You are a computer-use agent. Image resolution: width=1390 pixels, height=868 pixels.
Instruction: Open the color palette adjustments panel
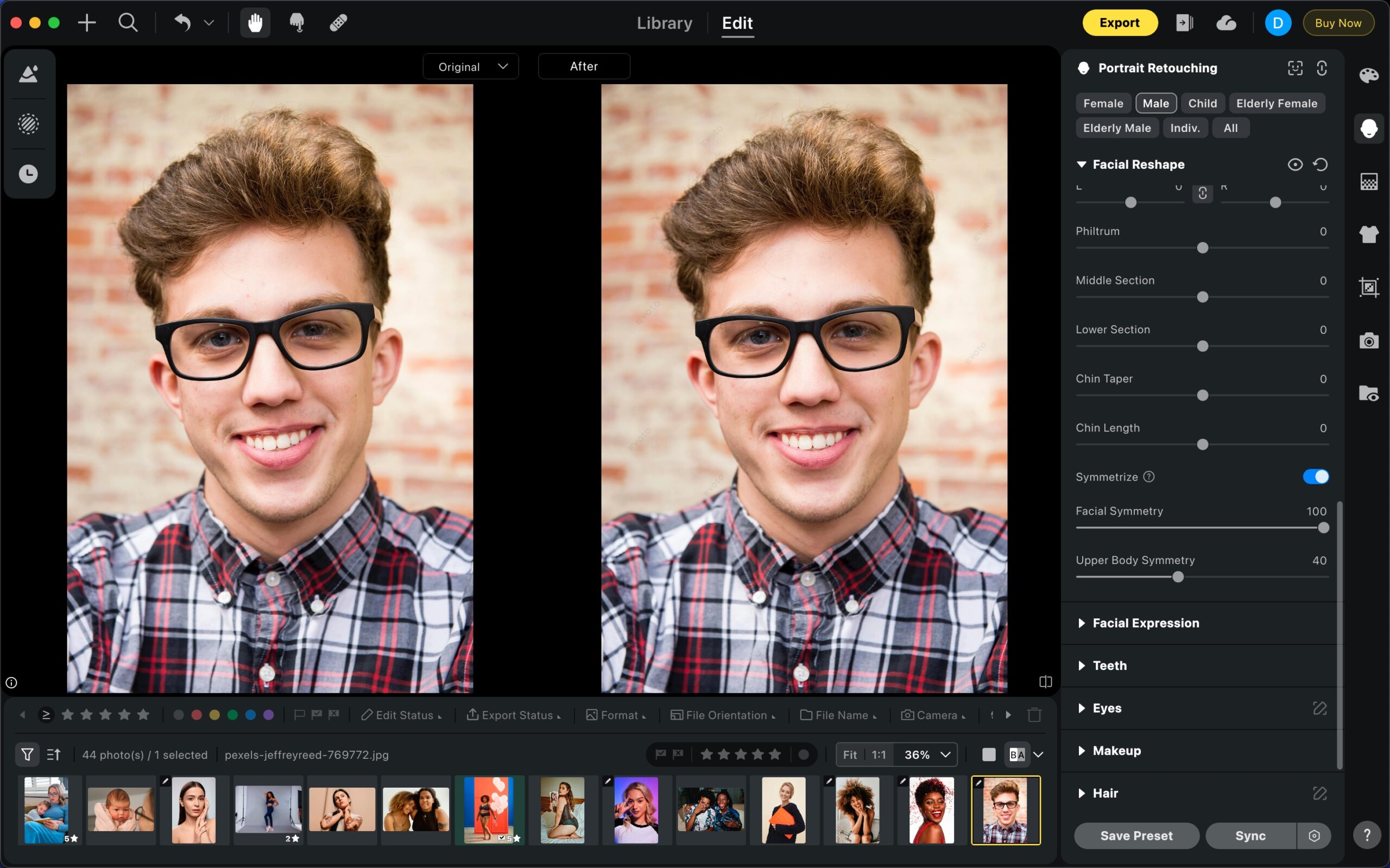(x=1369, y=75)
